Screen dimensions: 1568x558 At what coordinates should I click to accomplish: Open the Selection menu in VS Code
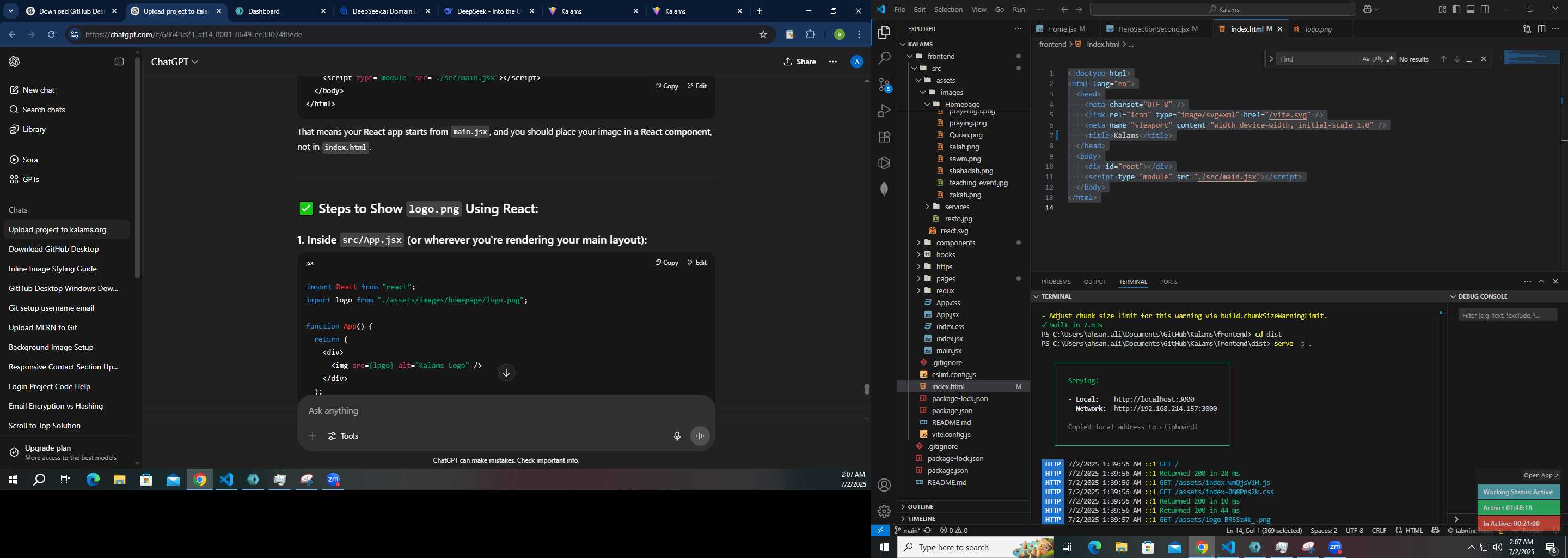pos(948,9)
